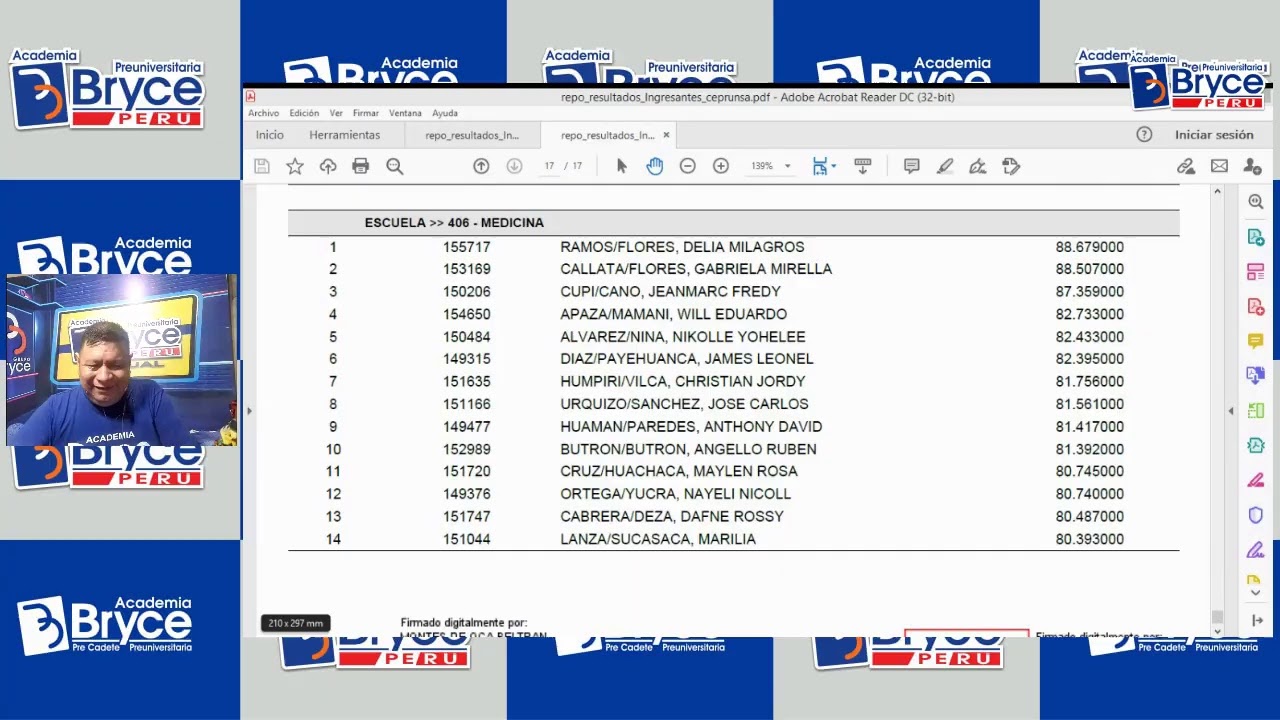Screen dimensions: 1280x720
Task: Go to the next page arrow
Action: [x=514, y=166]
